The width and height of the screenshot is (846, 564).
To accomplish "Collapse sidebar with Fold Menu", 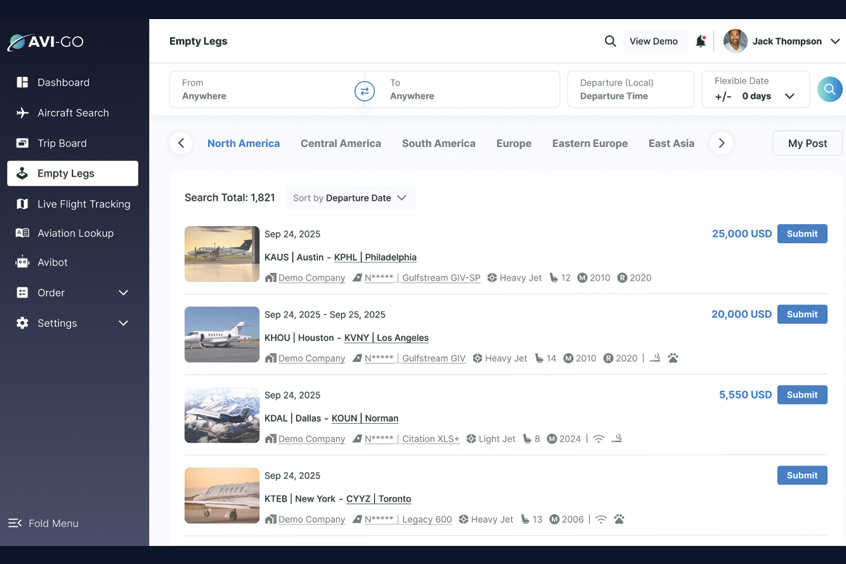I will tap(44, 523).
